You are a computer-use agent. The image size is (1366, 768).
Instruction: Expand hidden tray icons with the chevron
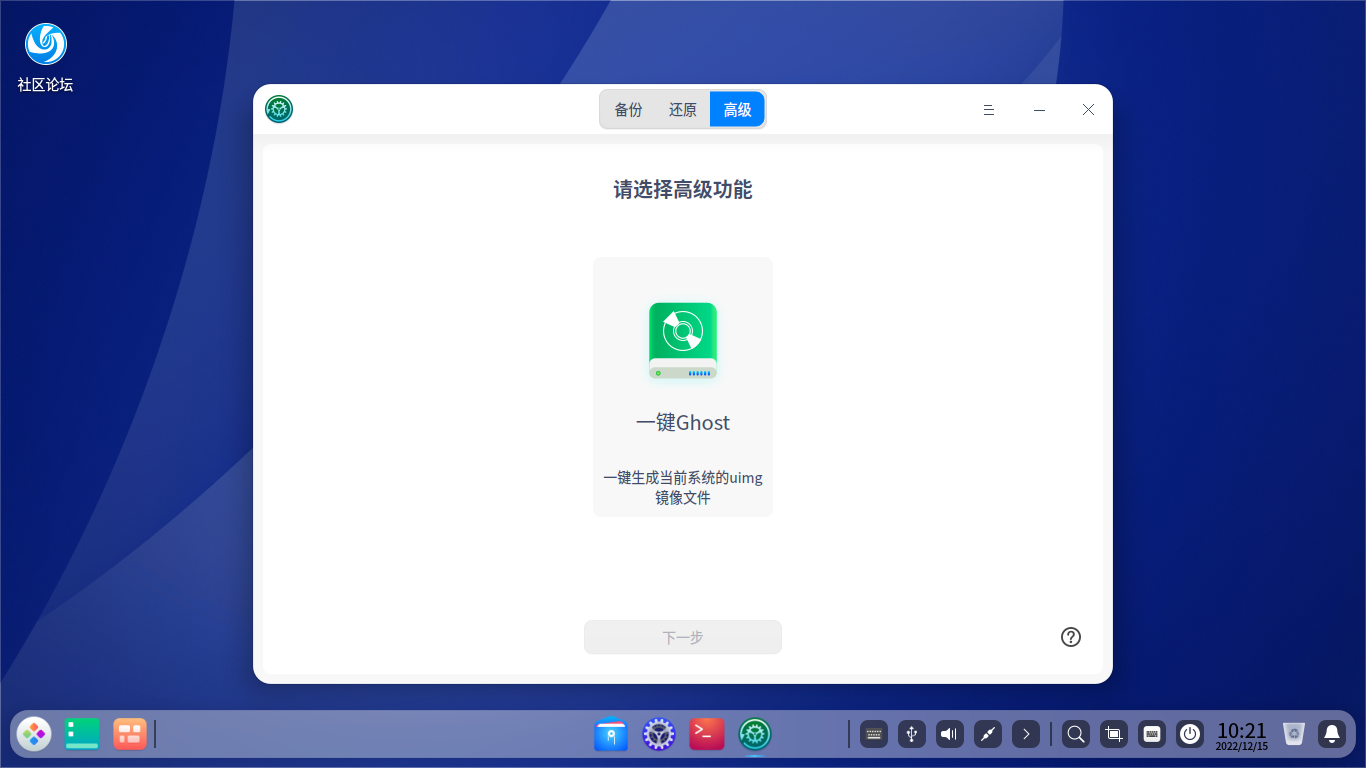(x=1026, y=734)
